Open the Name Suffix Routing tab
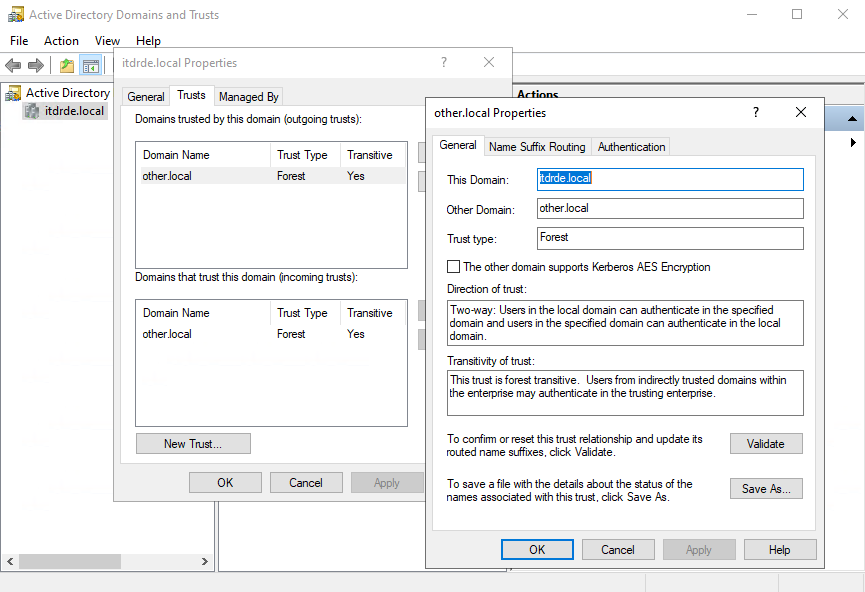The image size is (865, 592). point(537,147)
